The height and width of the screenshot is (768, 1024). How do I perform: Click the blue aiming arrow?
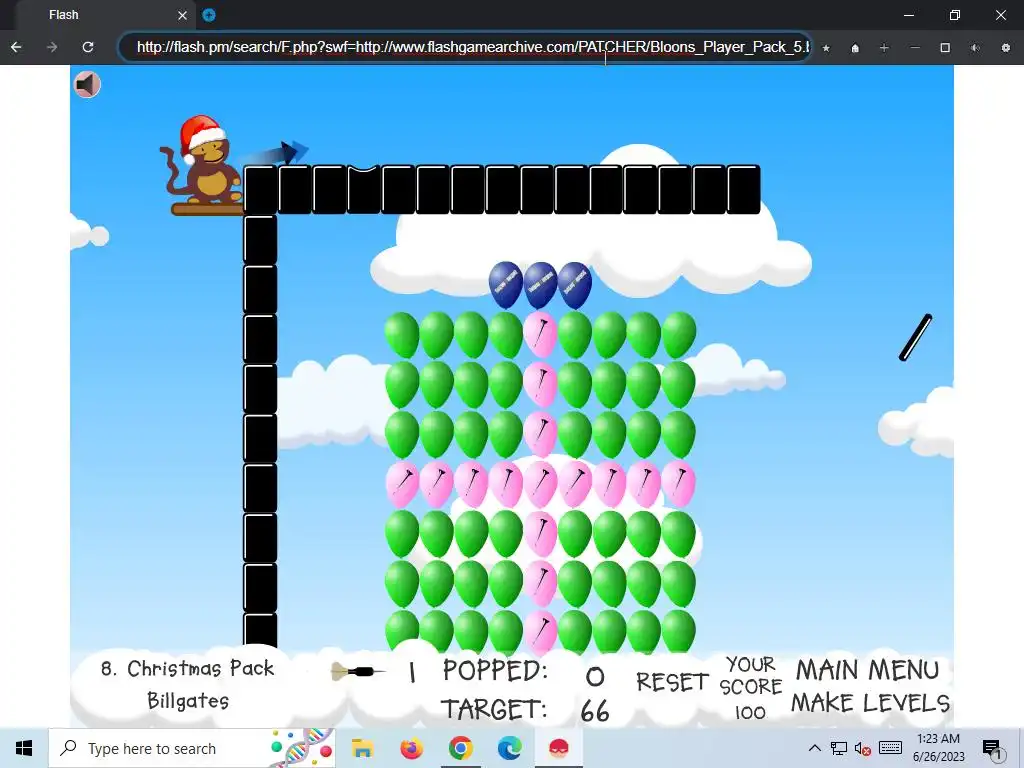pyautogui.click(x=274, y=155)
